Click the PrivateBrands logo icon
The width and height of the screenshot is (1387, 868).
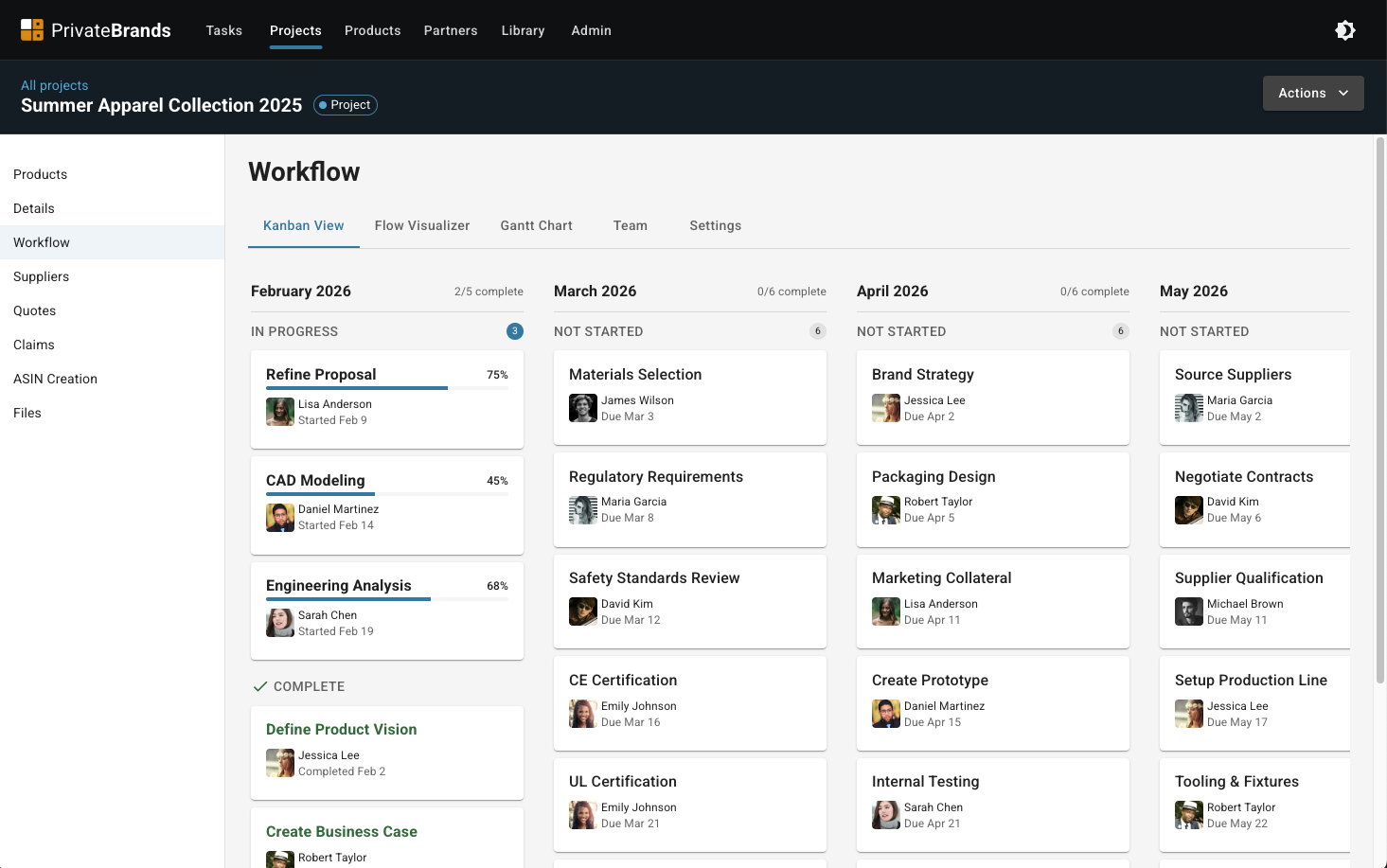(x=32, y=30)
